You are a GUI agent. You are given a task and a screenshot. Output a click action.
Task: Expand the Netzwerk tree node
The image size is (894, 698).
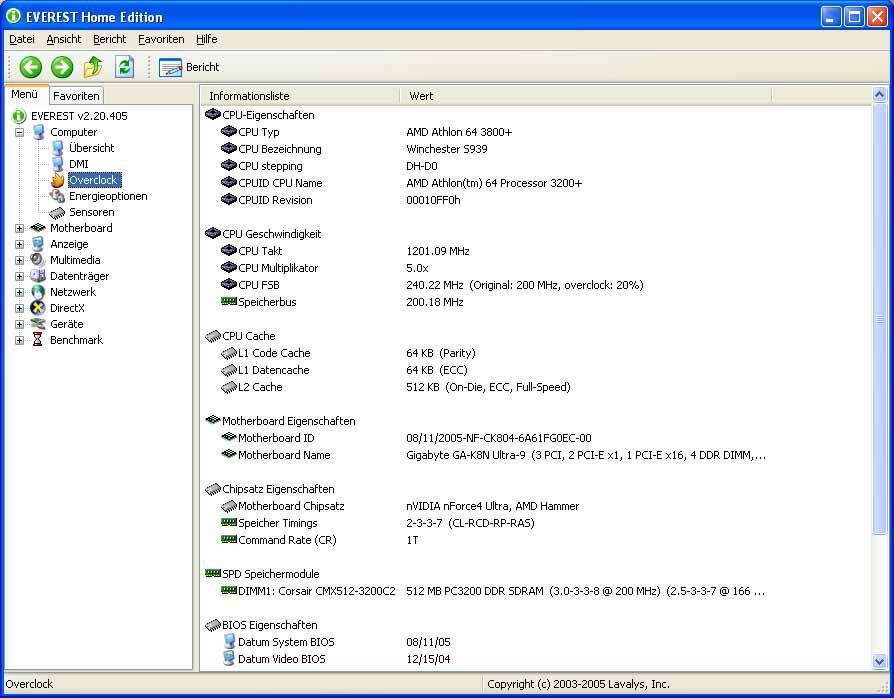[x=19, y=292]
